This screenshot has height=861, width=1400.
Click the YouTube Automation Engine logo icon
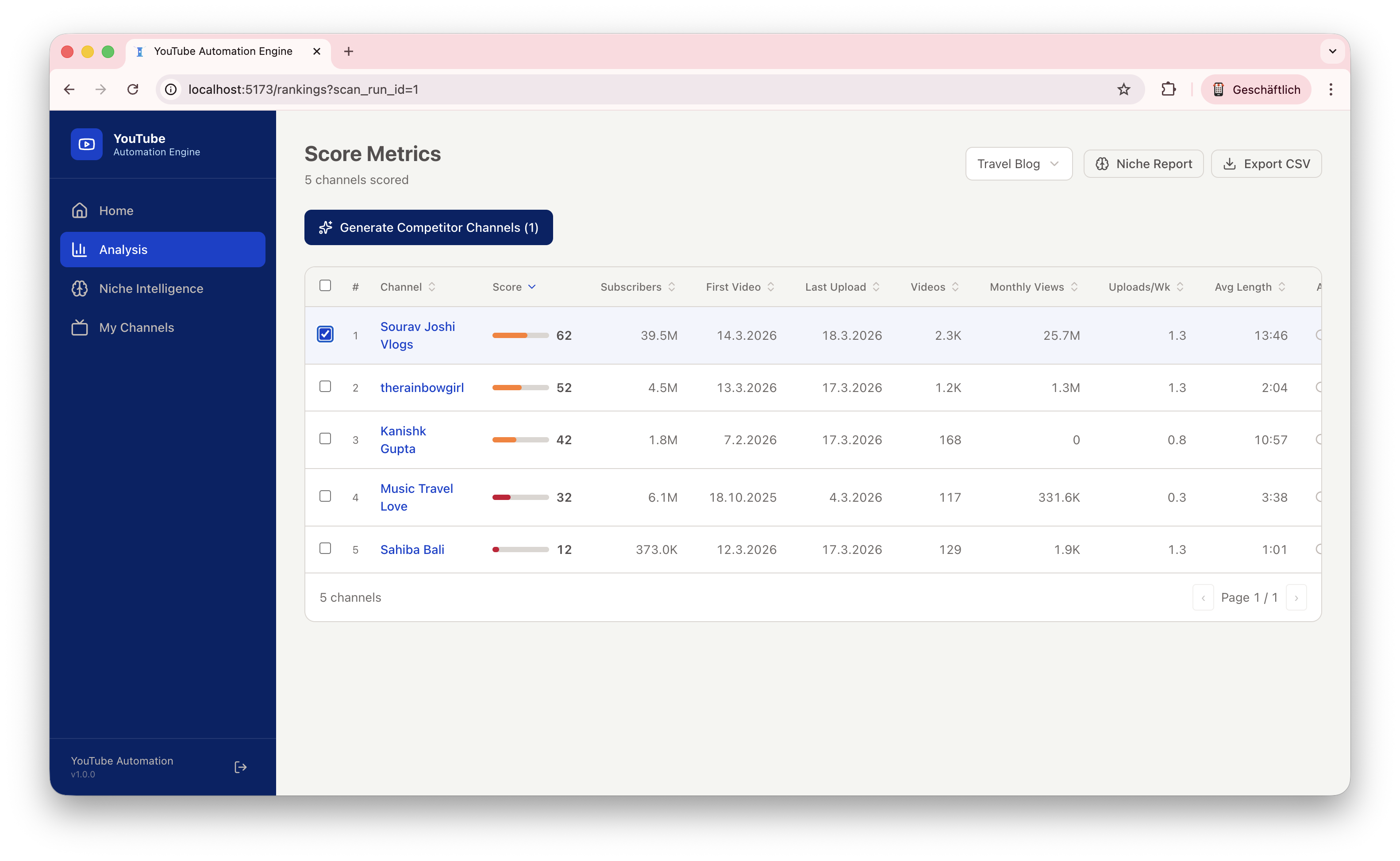(87, 144)
